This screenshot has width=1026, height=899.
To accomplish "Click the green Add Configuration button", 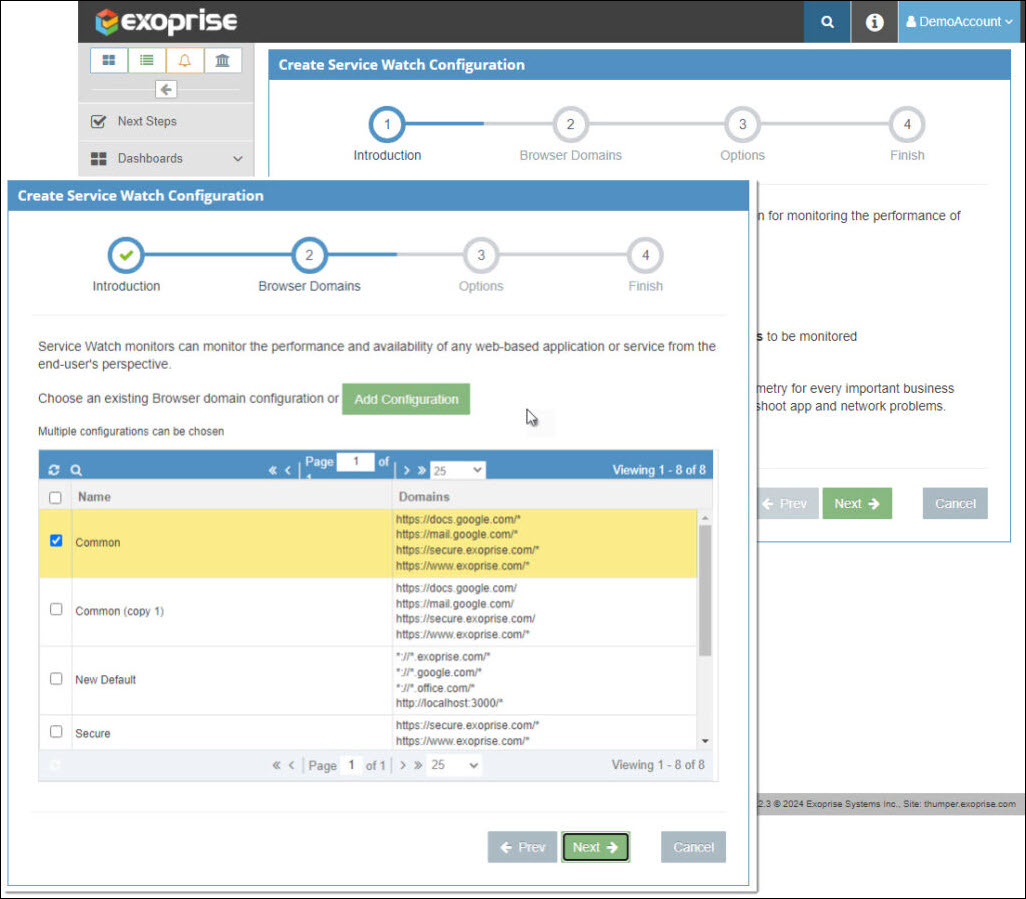I will (406, 399).
